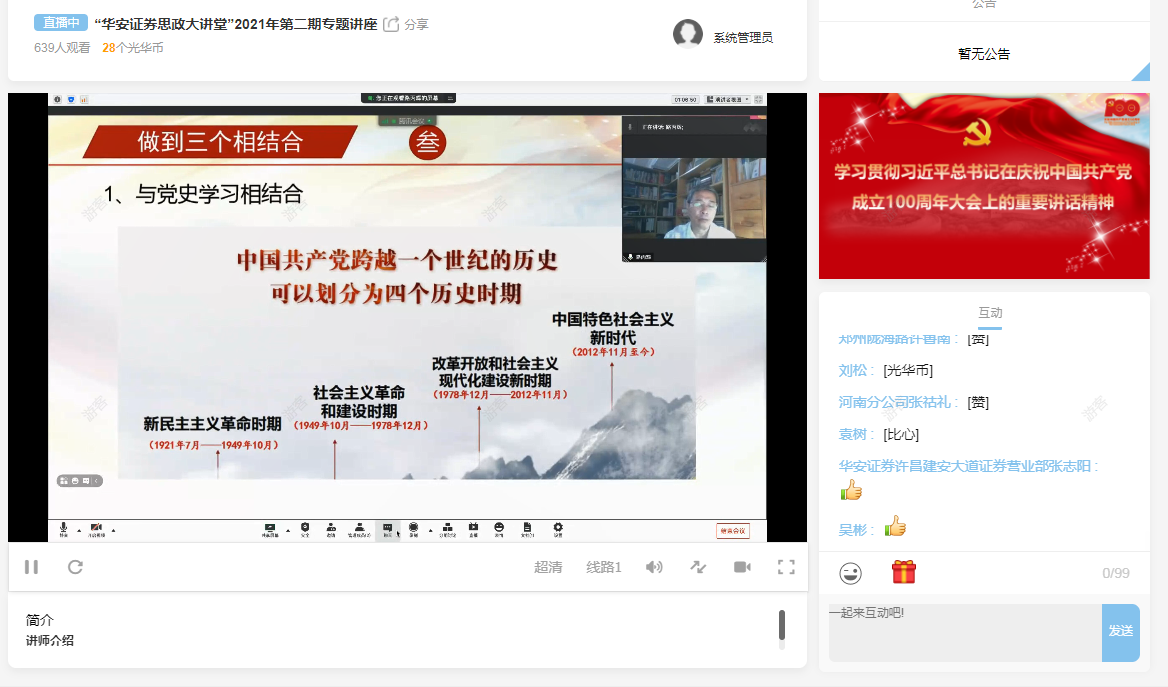Viewport: 1168px width, 687px height.
Task: Enter fullscreen mode with the corner-brackets icon
Action: coord(786,567)
